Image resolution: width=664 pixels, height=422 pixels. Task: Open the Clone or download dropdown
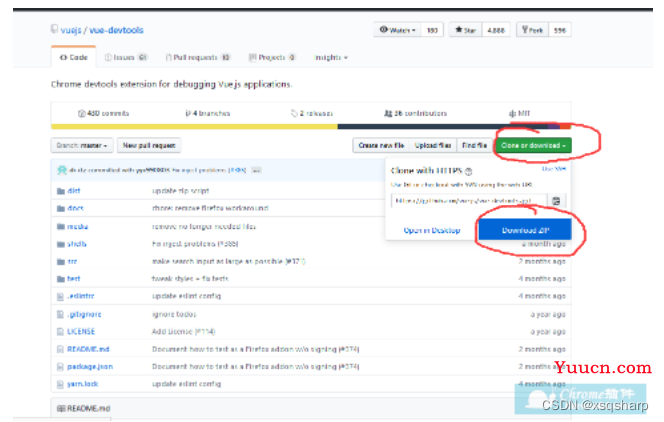533,146
